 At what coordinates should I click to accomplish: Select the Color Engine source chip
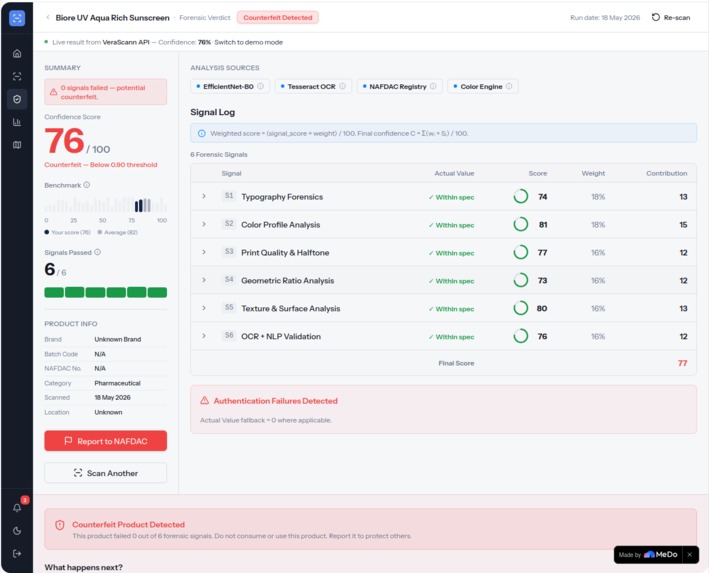[x=482, y=86]
